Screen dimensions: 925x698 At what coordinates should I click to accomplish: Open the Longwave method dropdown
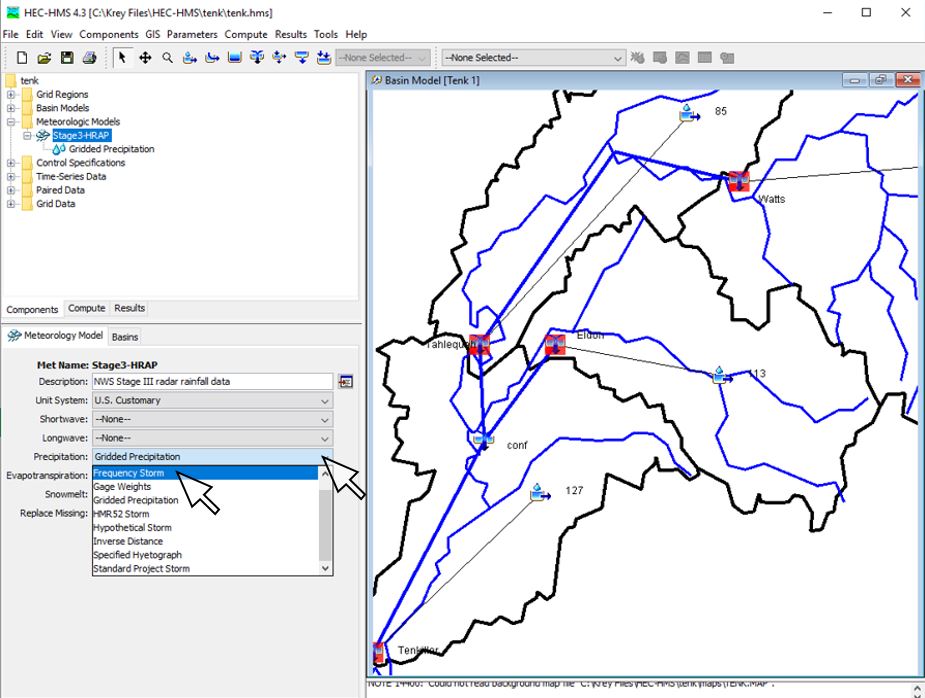coord(212,438)
